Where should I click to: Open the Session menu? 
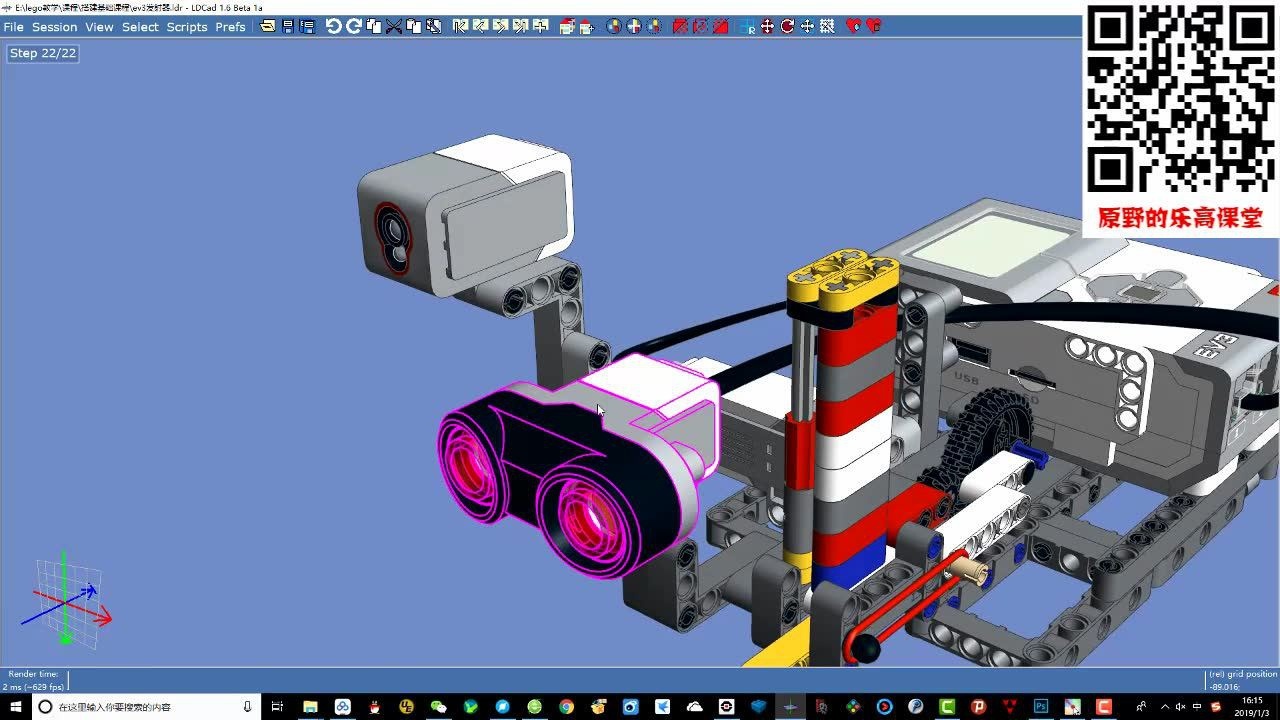click(x=54, y=27)
